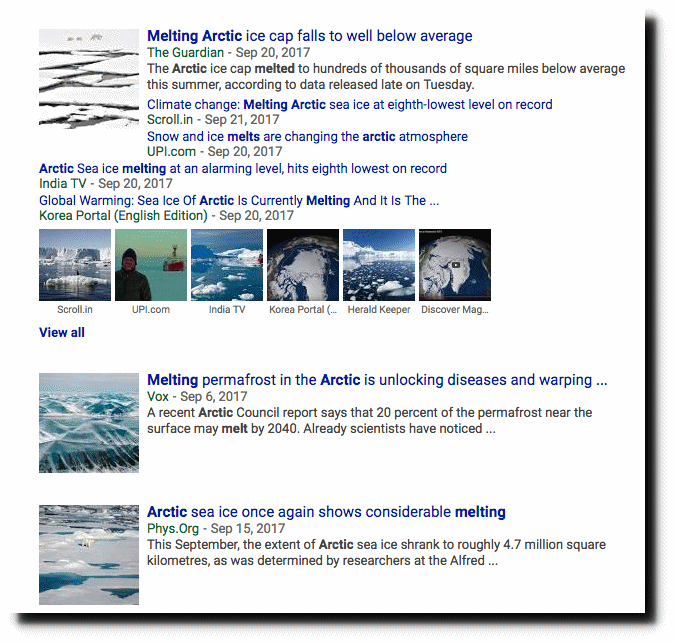Open Korea Portal 'Global Warming: Sea Ice' link
Screen dimensions: 674x642
[239, 201]
